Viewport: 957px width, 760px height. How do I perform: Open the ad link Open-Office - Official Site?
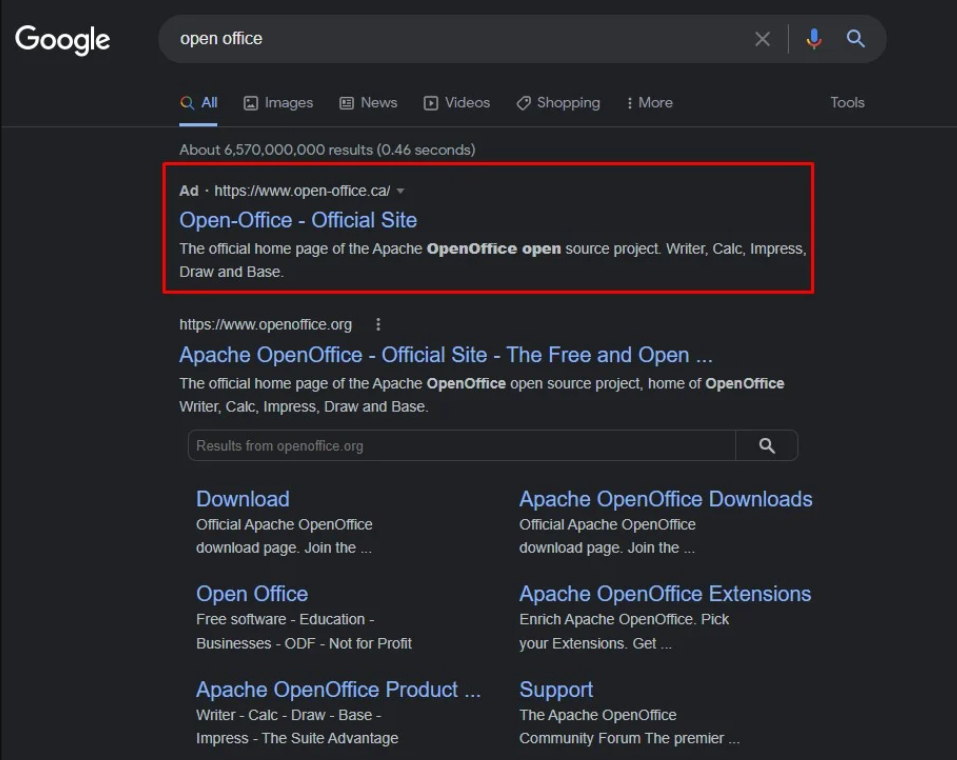pos(298,220)
